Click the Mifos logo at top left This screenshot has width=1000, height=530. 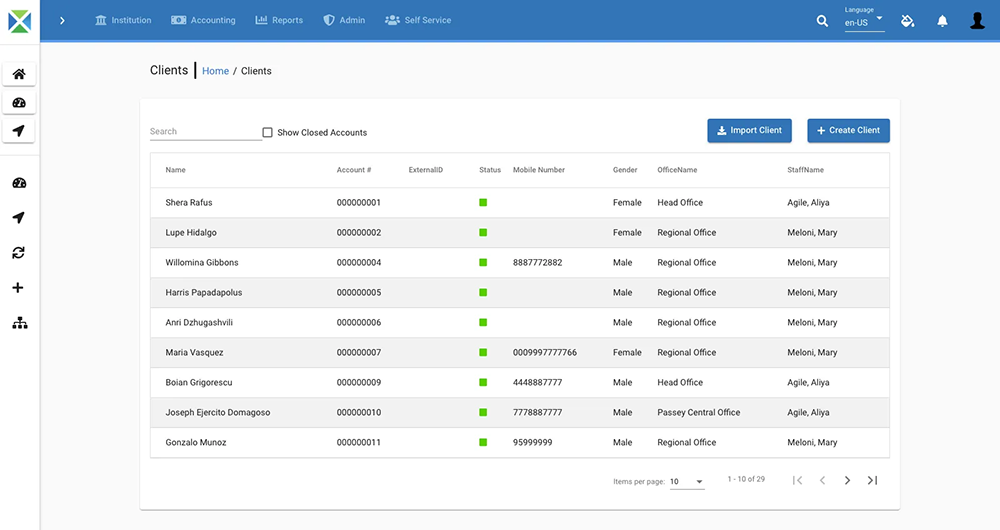(x=19, y=21)
